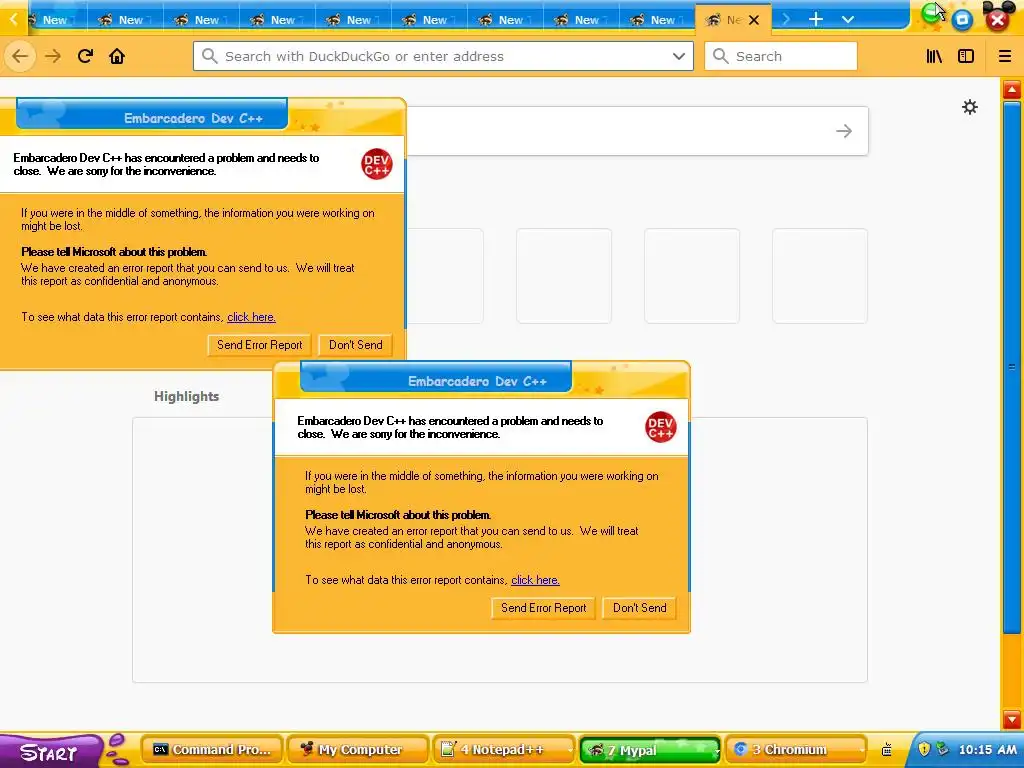Viewport: 1024px width, 768px height.
Task: Open the Library bookmarks icon
Action: pos(934,56)
